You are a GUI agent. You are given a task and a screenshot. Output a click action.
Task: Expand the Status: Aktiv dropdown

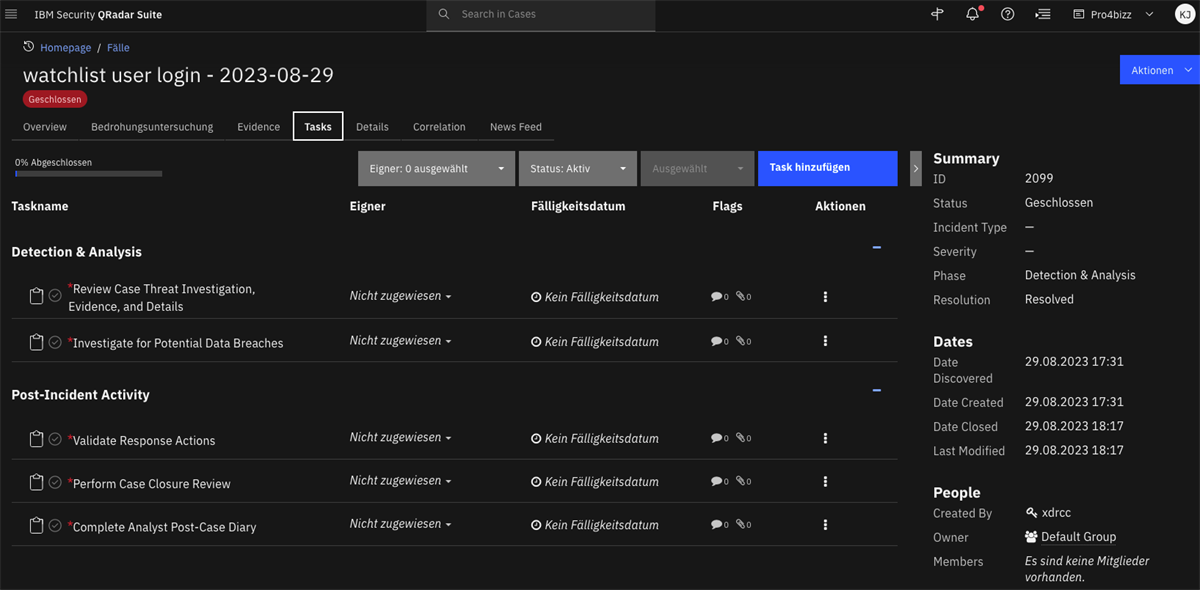[577, 169]
